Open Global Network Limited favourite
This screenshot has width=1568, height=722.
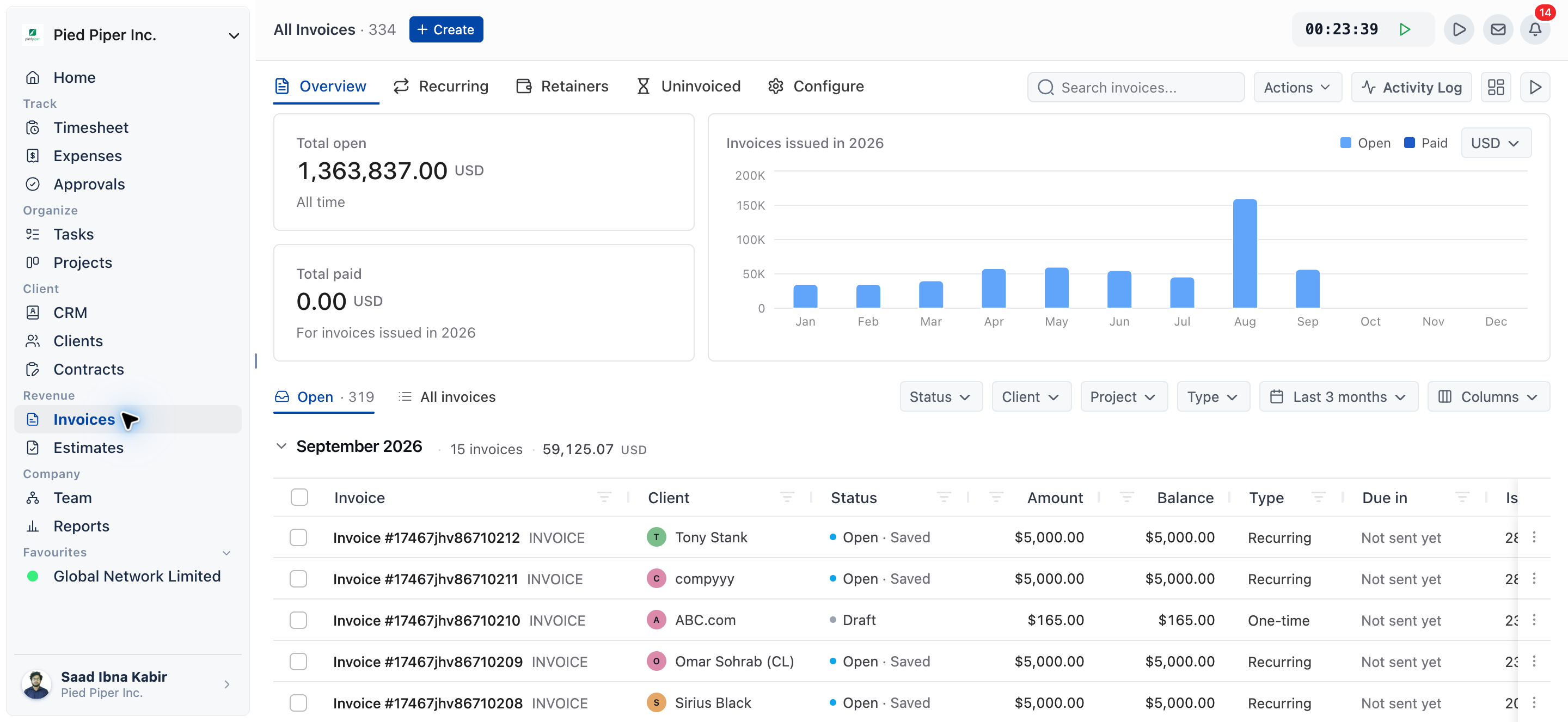(x=128, y=576)
